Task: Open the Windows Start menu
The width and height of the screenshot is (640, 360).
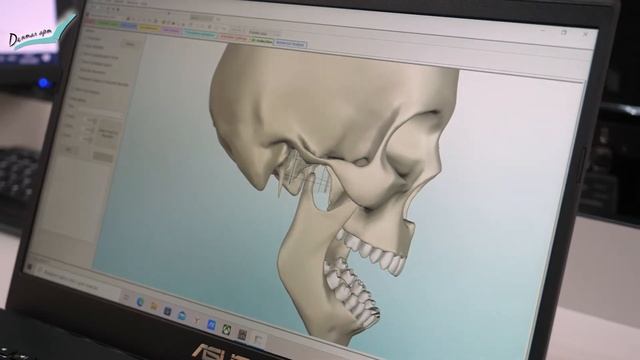Action: pos(29,267)
